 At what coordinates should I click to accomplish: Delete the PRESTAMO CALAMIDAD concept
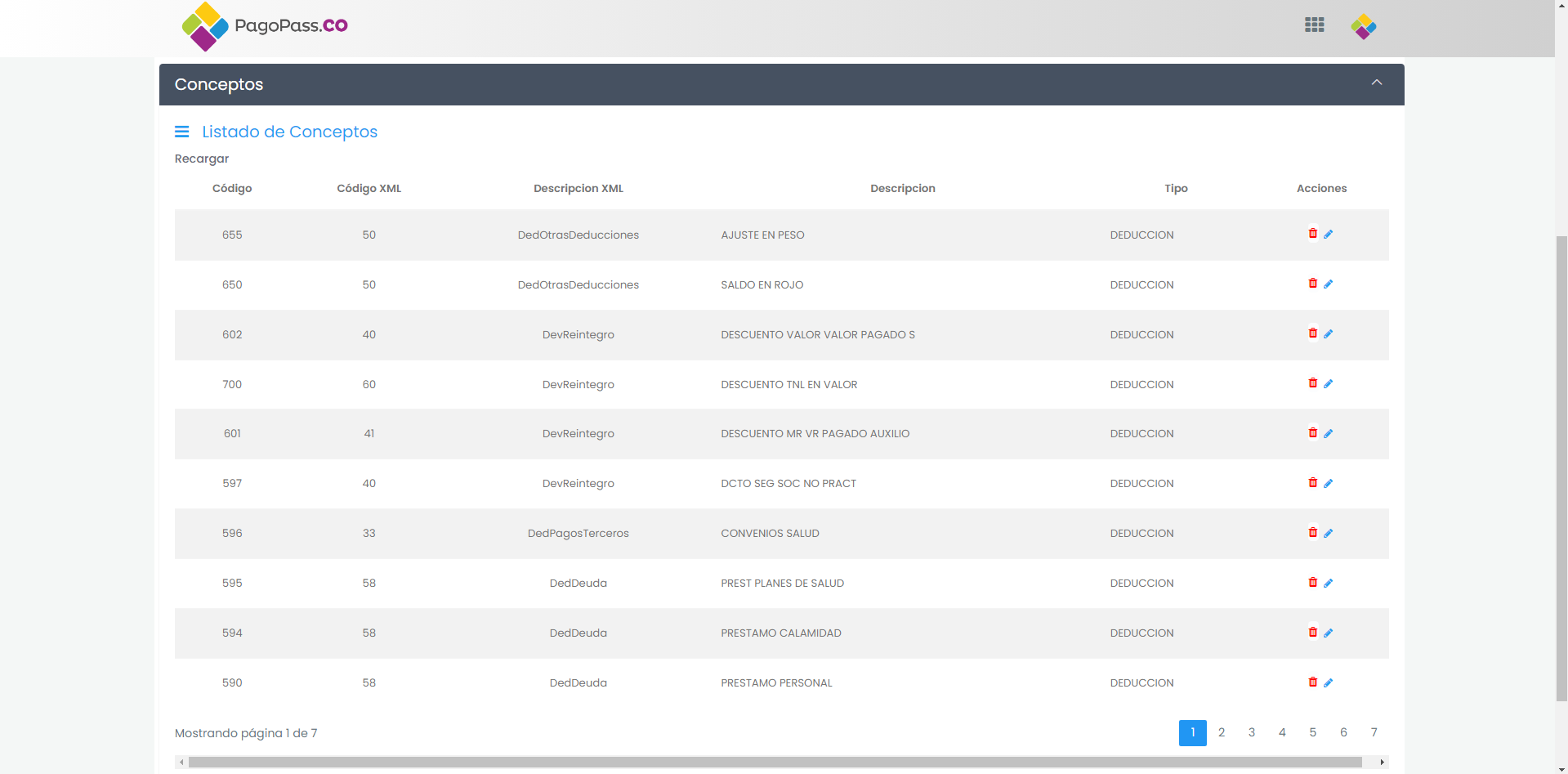(x=1312, y=633)
